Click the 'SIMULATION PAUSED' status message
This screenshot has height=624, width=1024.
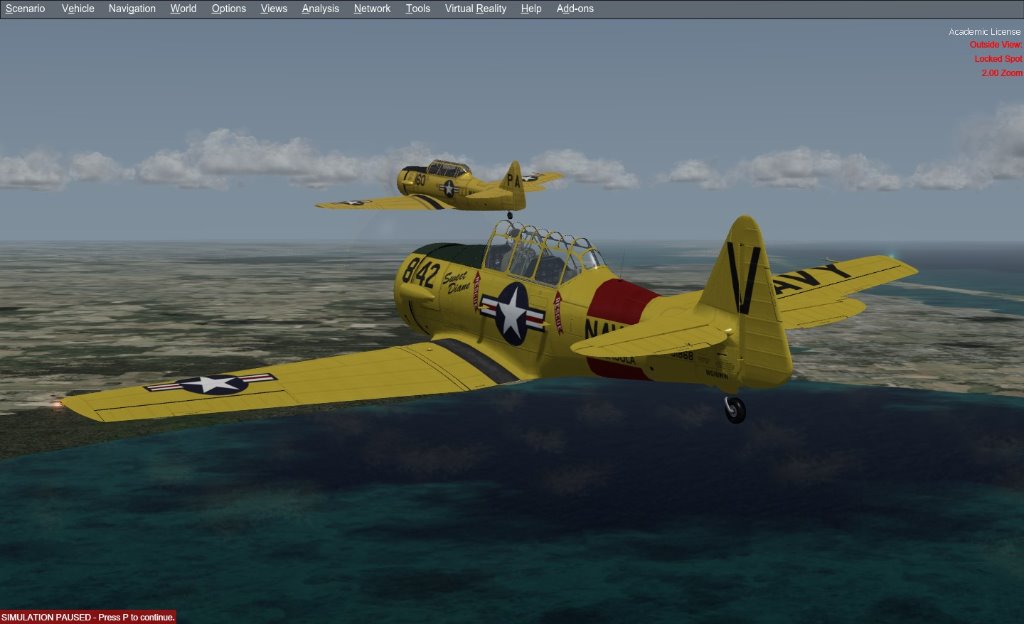coord(88,617)
